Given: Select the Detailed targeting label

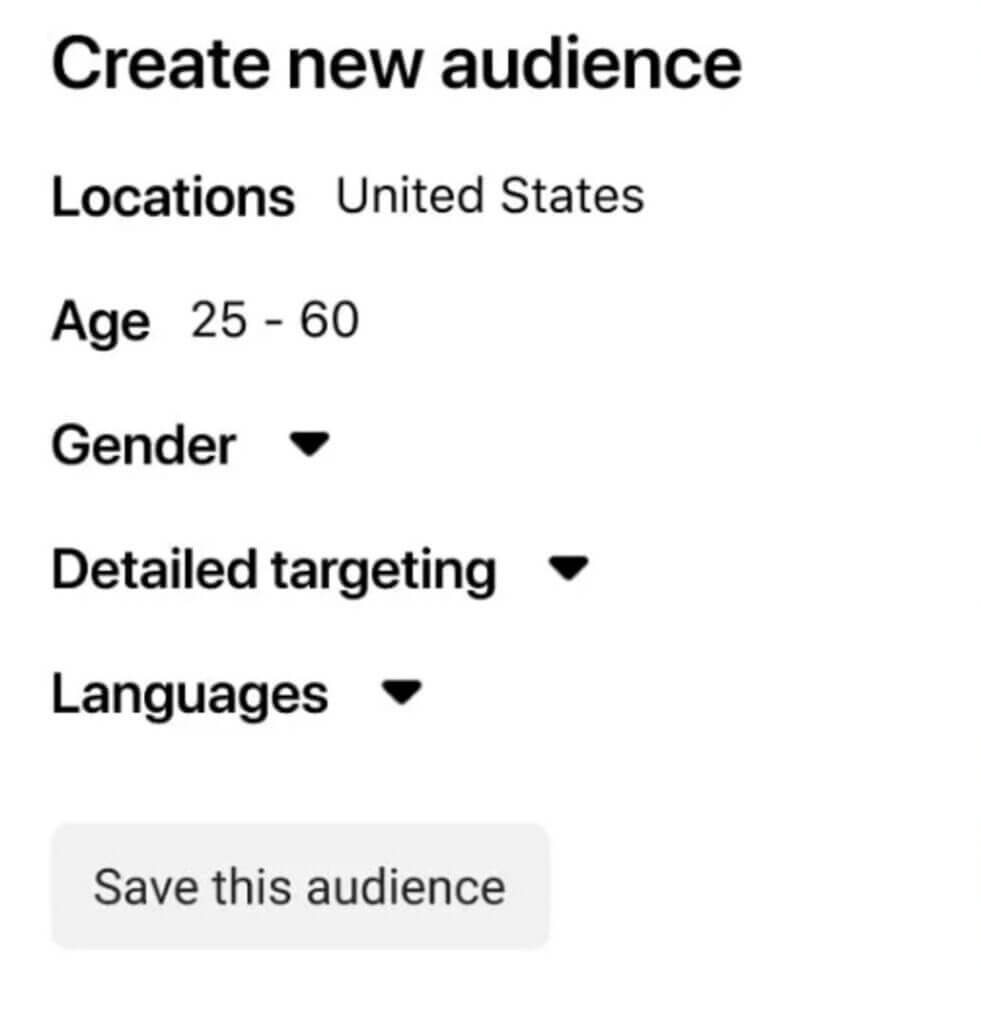Looking at the screenshot, I should (x=275, y=568).
